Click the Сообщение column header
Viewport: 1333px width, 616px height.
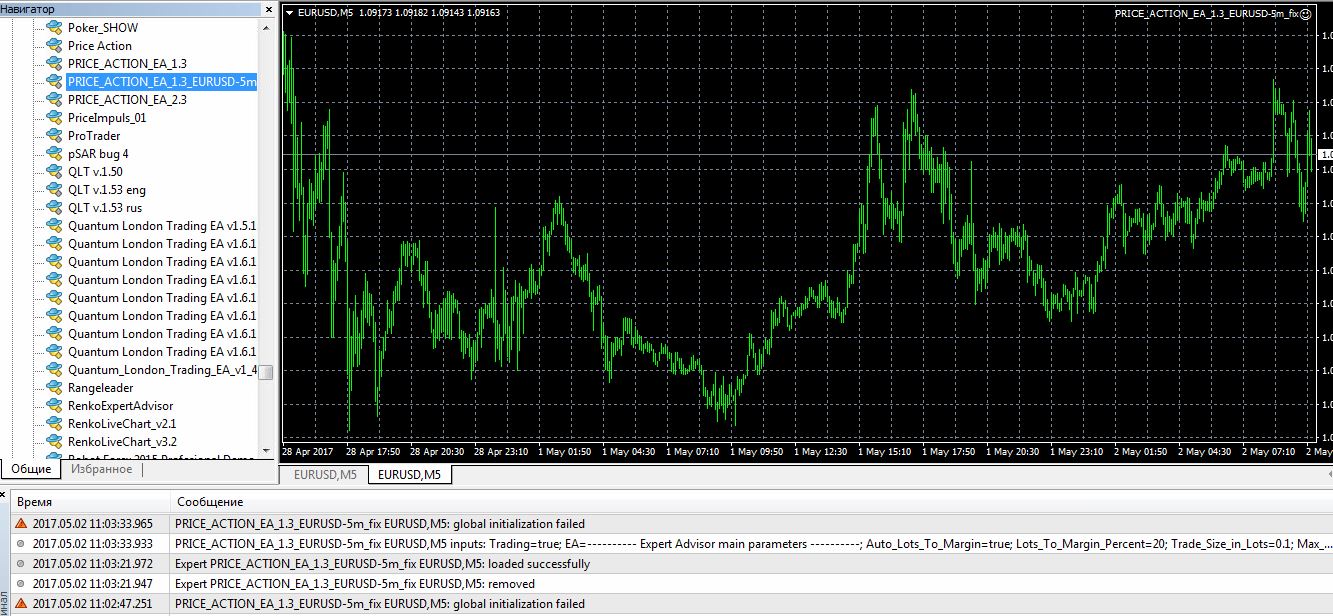pyautogui.click(x=751, y=502)
